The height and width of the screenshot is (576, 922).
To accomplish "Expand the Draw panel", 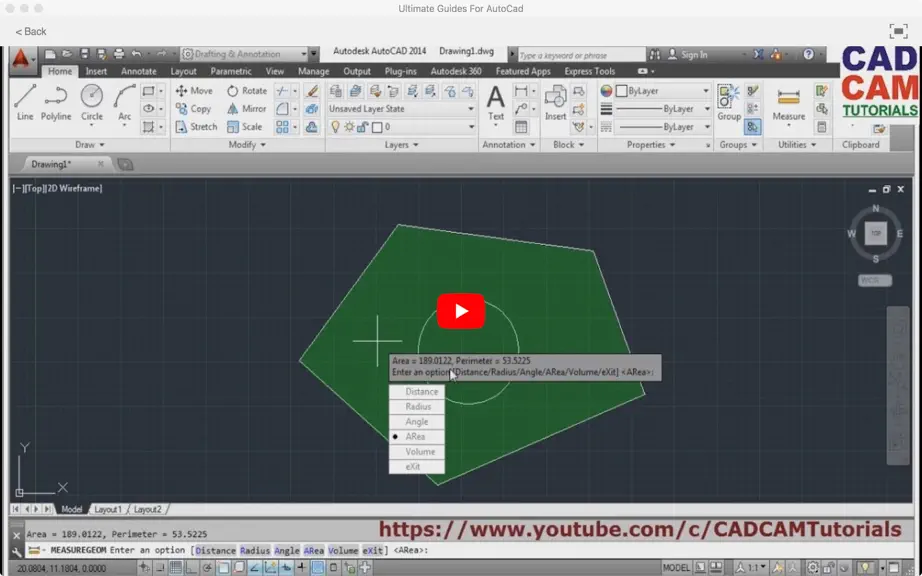I will (x=89, y=145).
